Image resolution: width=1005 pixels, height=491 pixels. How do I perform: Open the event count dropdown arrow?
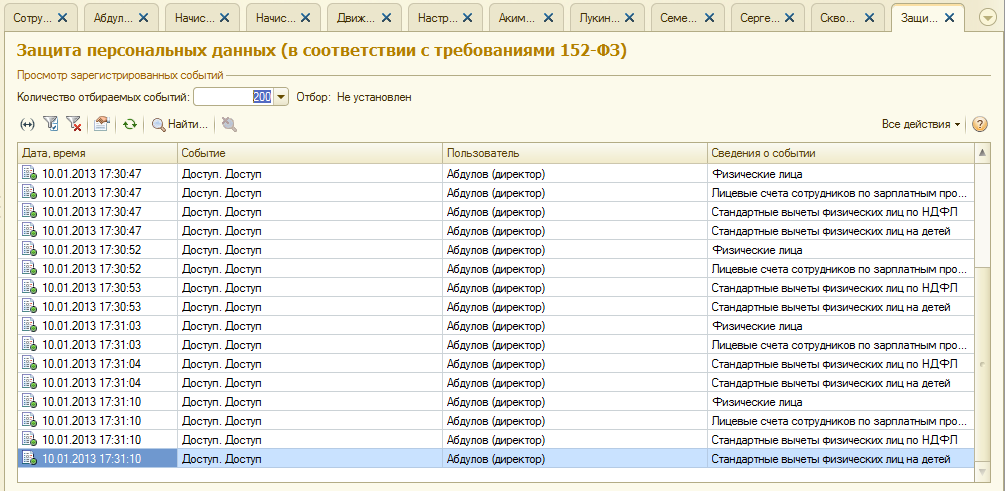pos(281,97)
